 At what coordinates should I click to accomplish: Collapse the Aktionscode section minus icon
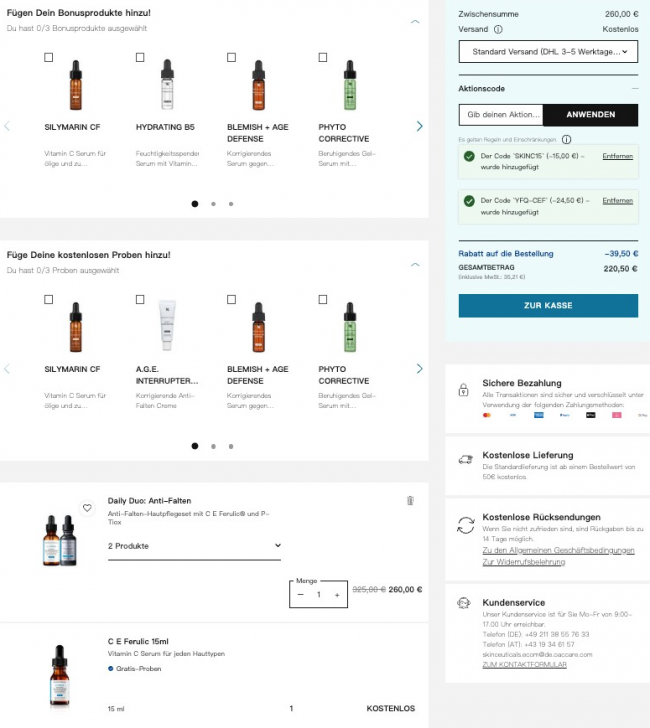634,89
